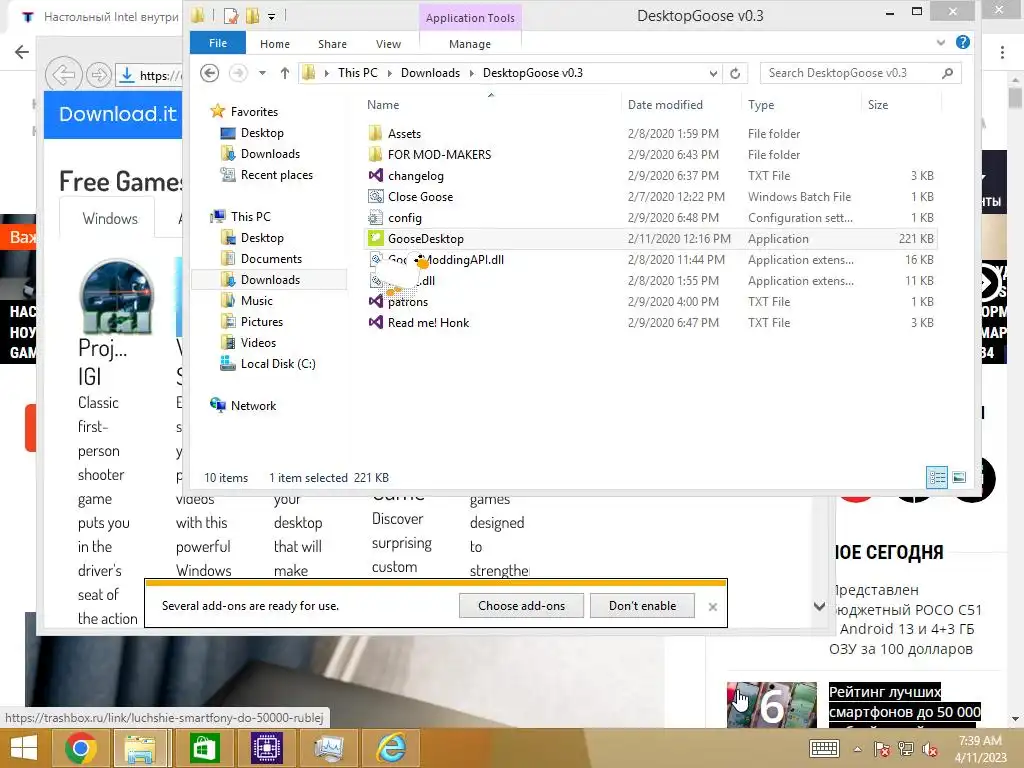Refresh the DesktopGoose v0.3 folder

(x=735, y=73)
